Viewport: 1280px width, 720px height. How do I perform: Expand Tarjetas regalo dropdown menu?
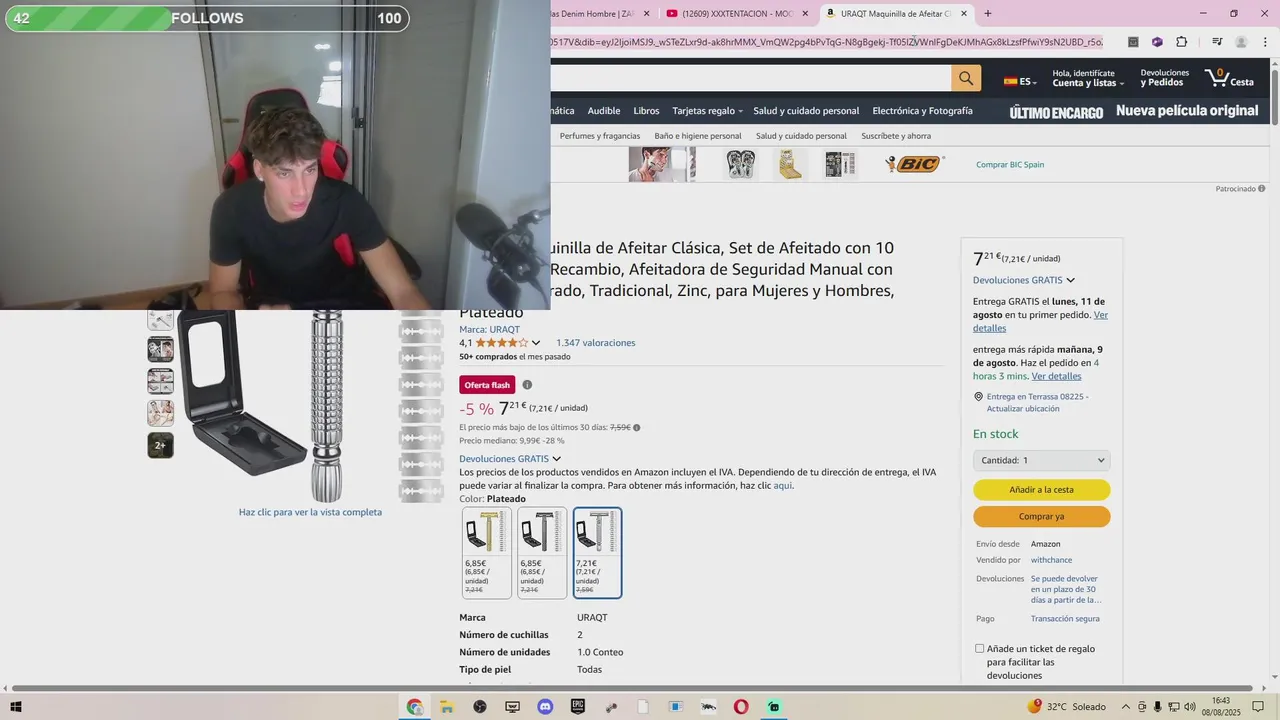[x=708, y=111]
